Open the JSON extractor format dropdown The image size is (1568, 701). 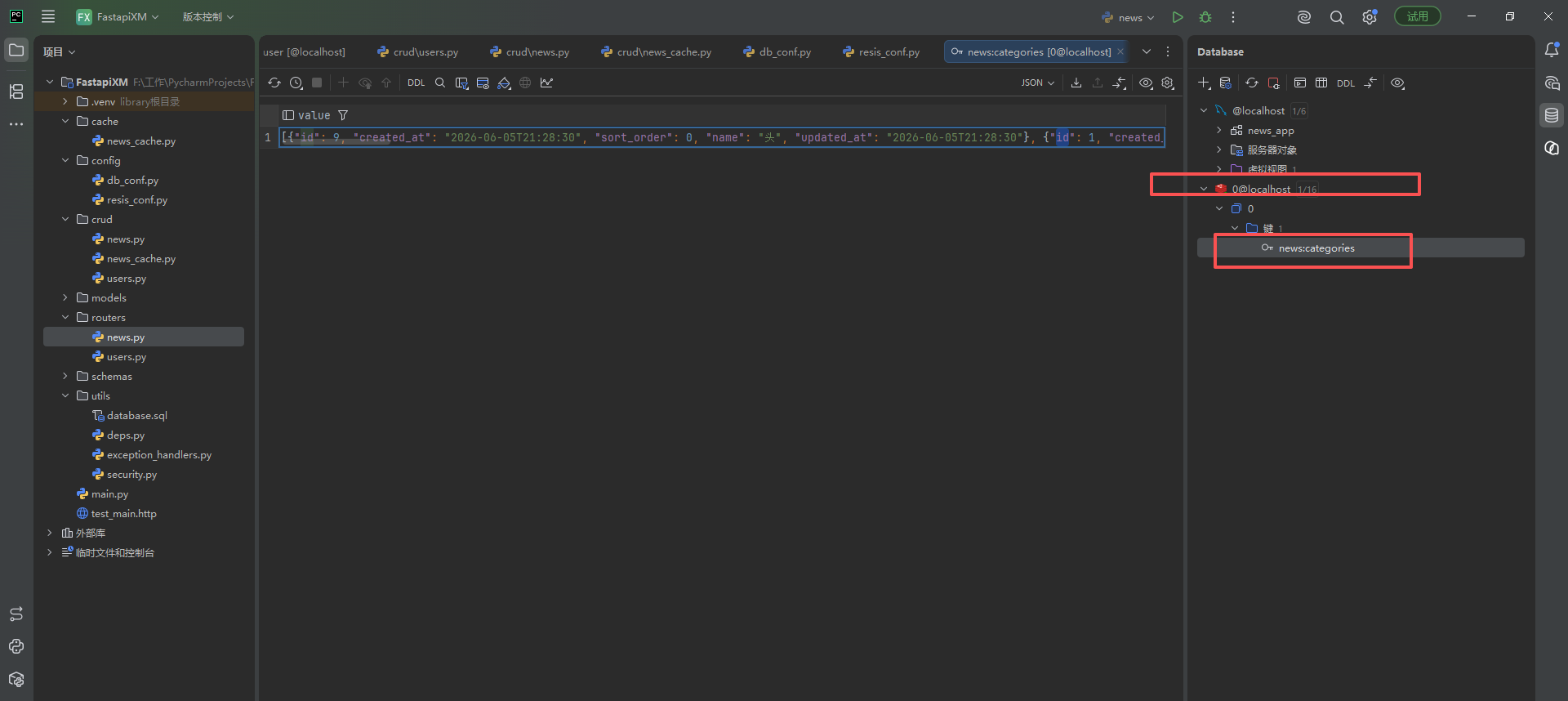tap(1038, 83)
